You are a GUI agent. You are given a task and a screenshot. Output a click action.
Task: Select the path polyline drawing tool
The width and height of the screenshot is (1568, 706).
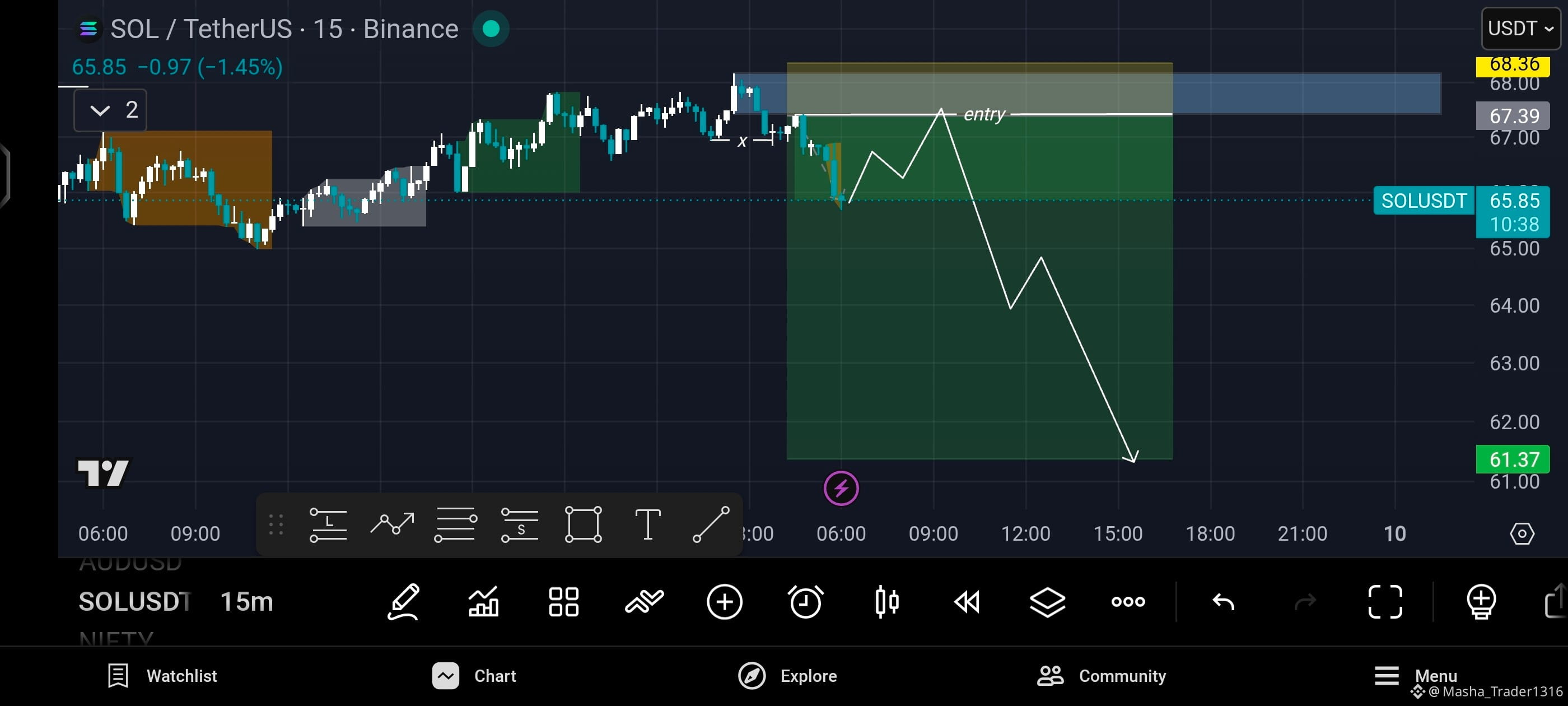pyautogui.click(x=393, y=524)
